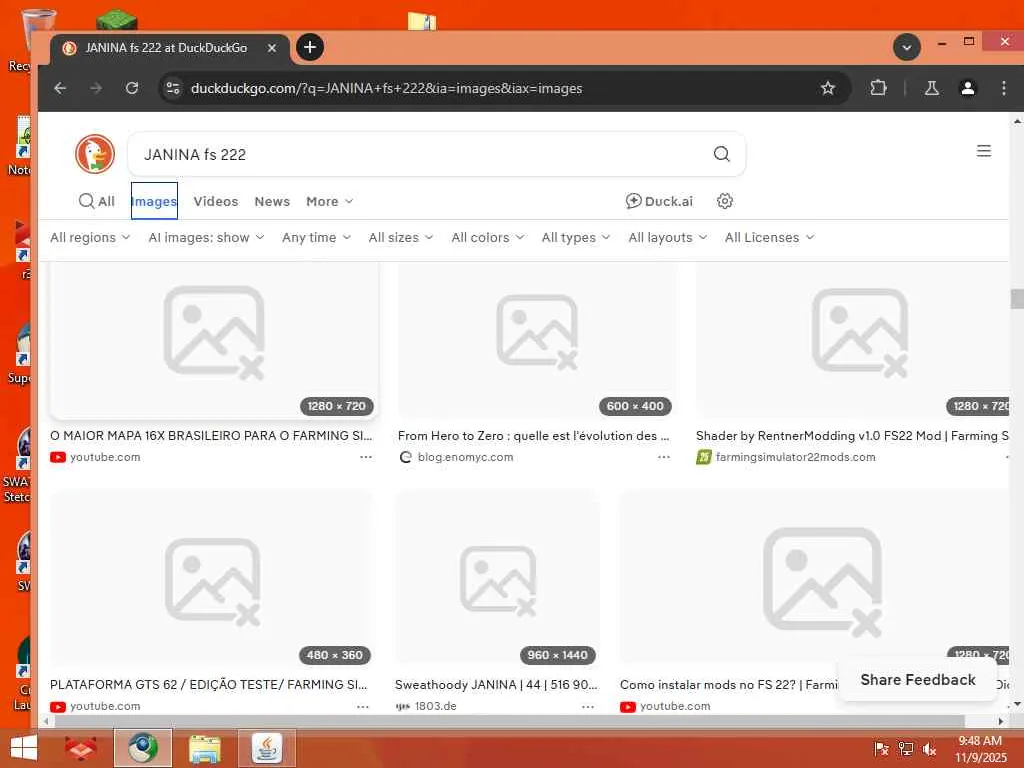The image size is (1024, 768).
Task: Switch to the Videos tab
Action: (x=216, y=201)
